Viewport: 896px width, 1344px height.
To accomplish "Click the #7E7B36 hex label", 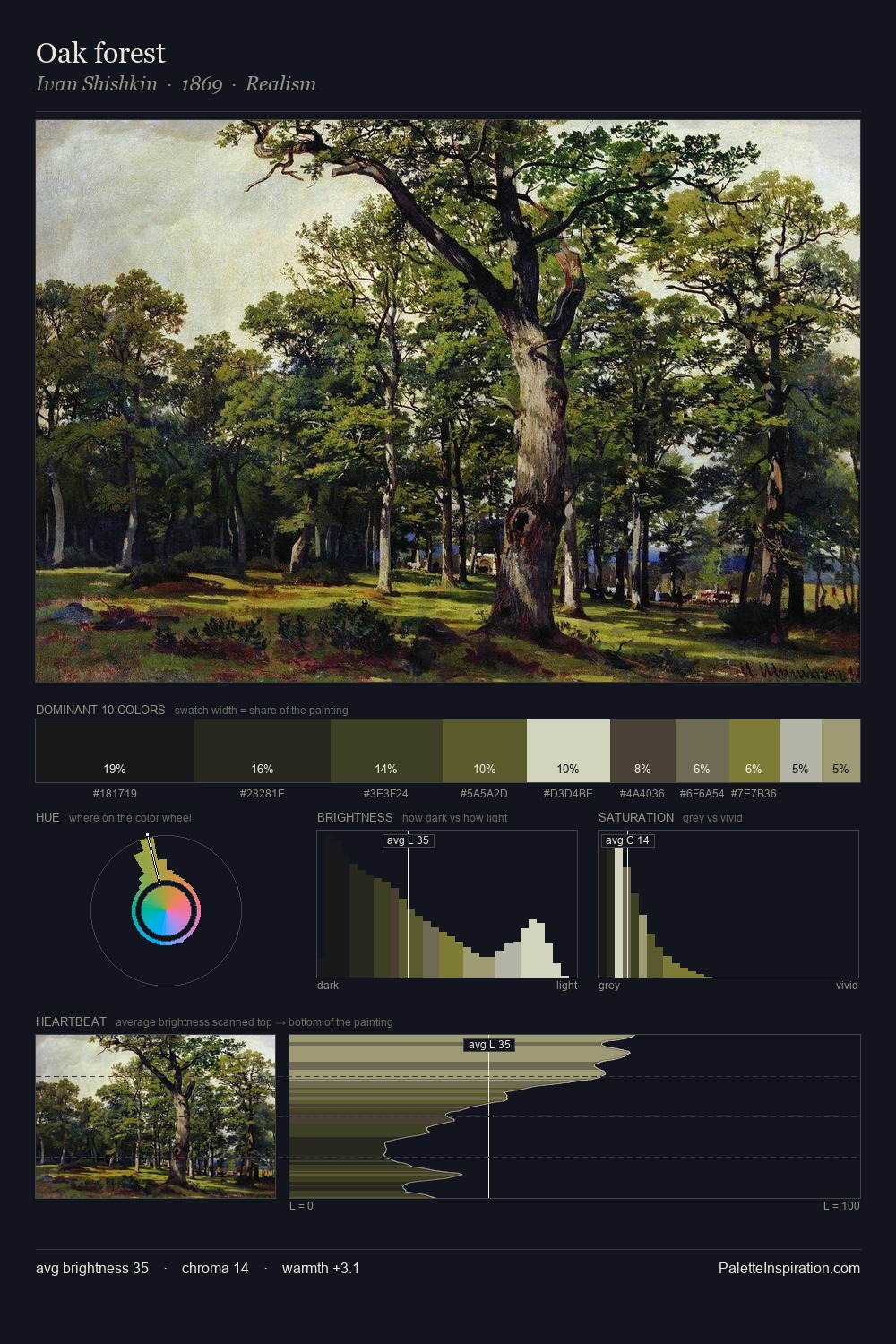I will tap(754, 794).
